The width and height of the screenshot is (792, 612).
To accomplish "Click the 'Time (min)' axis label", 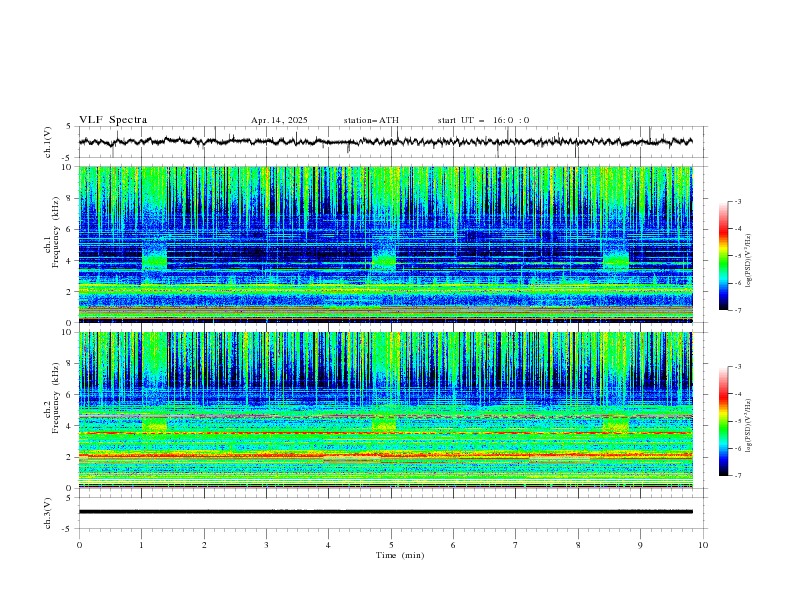I will (x=400, y=555).
